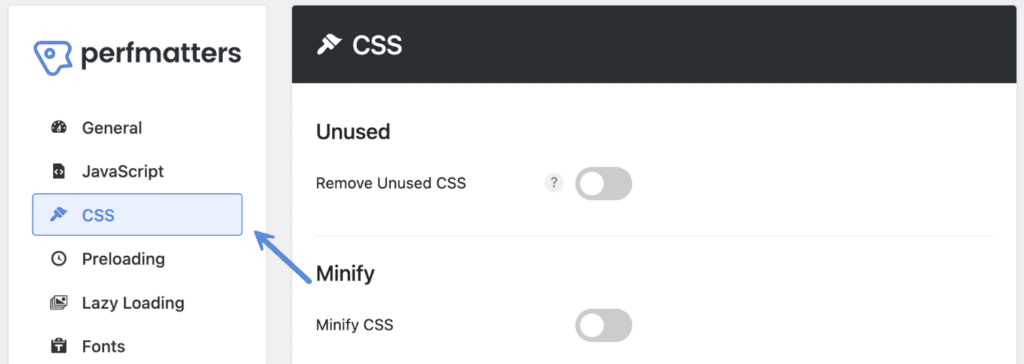Click the Preloading clock icon
1024x364 pixels.
[59, 259]
